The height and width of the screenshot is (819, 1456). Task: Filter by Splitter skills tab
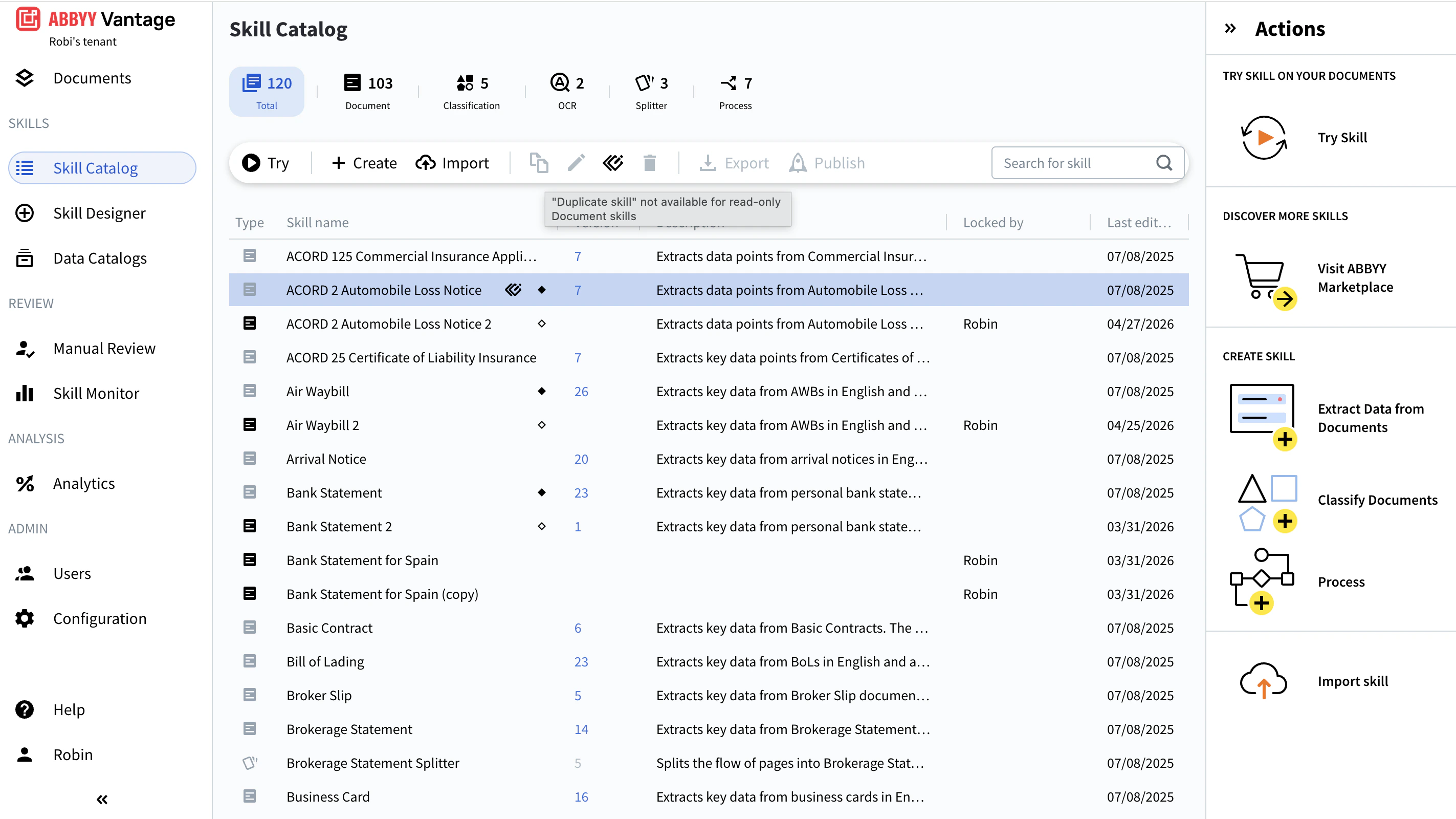click(x=651, y=92)
